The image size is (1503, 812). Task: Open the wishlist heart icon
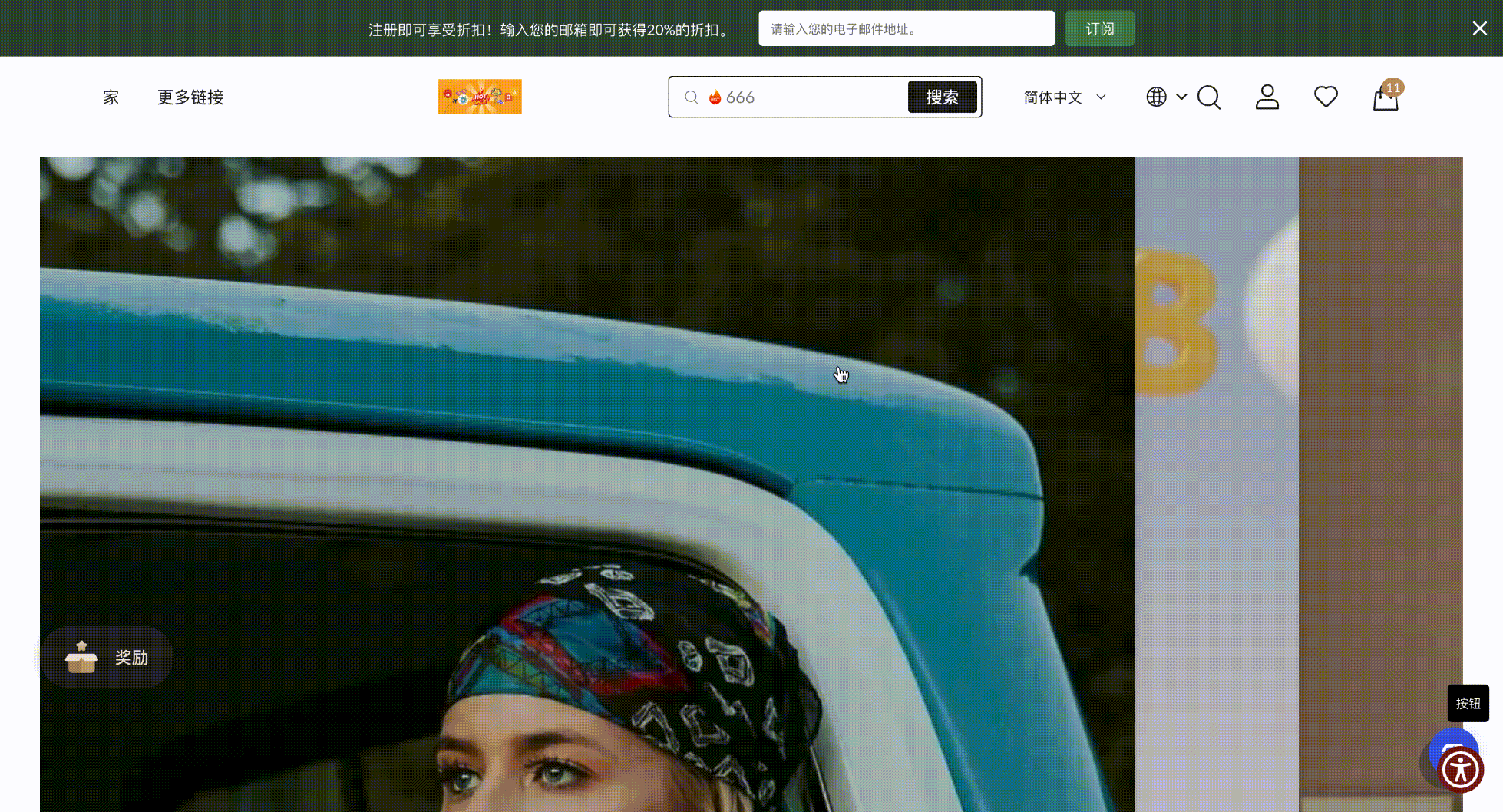click(x=1326, y=97)
